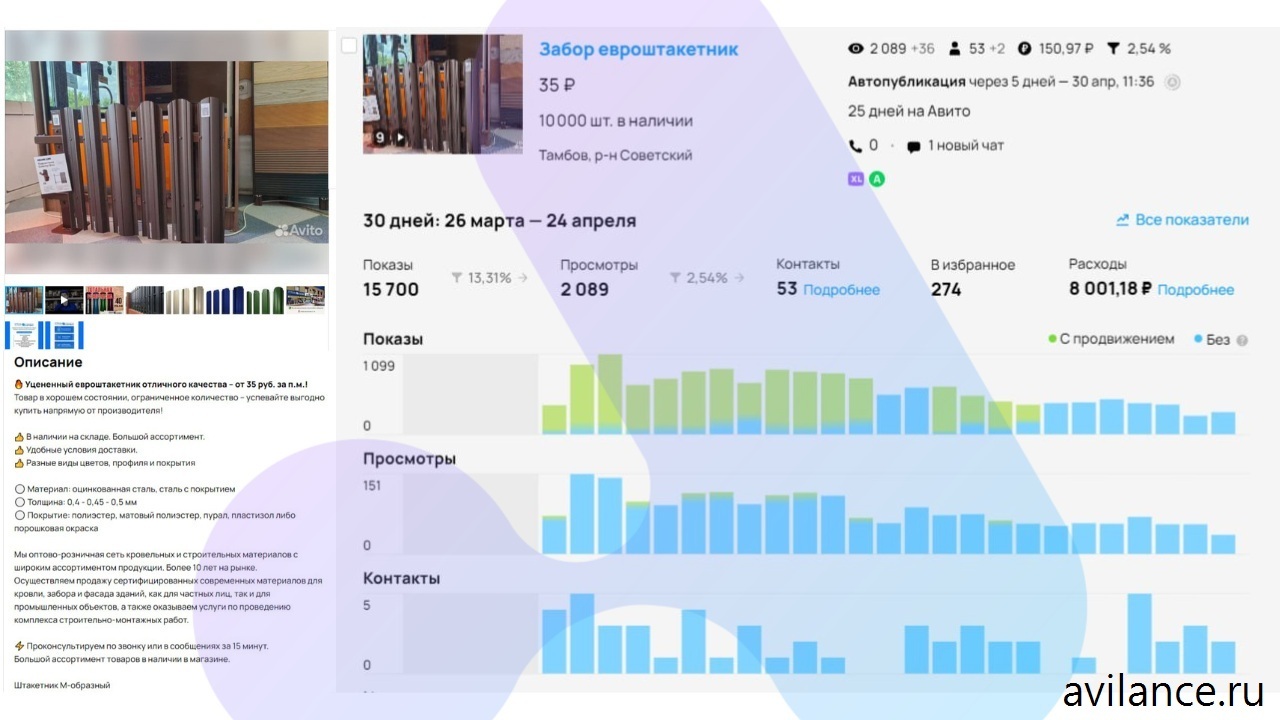1280x720 pixels.
Task: Open the help question mark near Без
Action: pyautogui.click(x=1242, y=340)
